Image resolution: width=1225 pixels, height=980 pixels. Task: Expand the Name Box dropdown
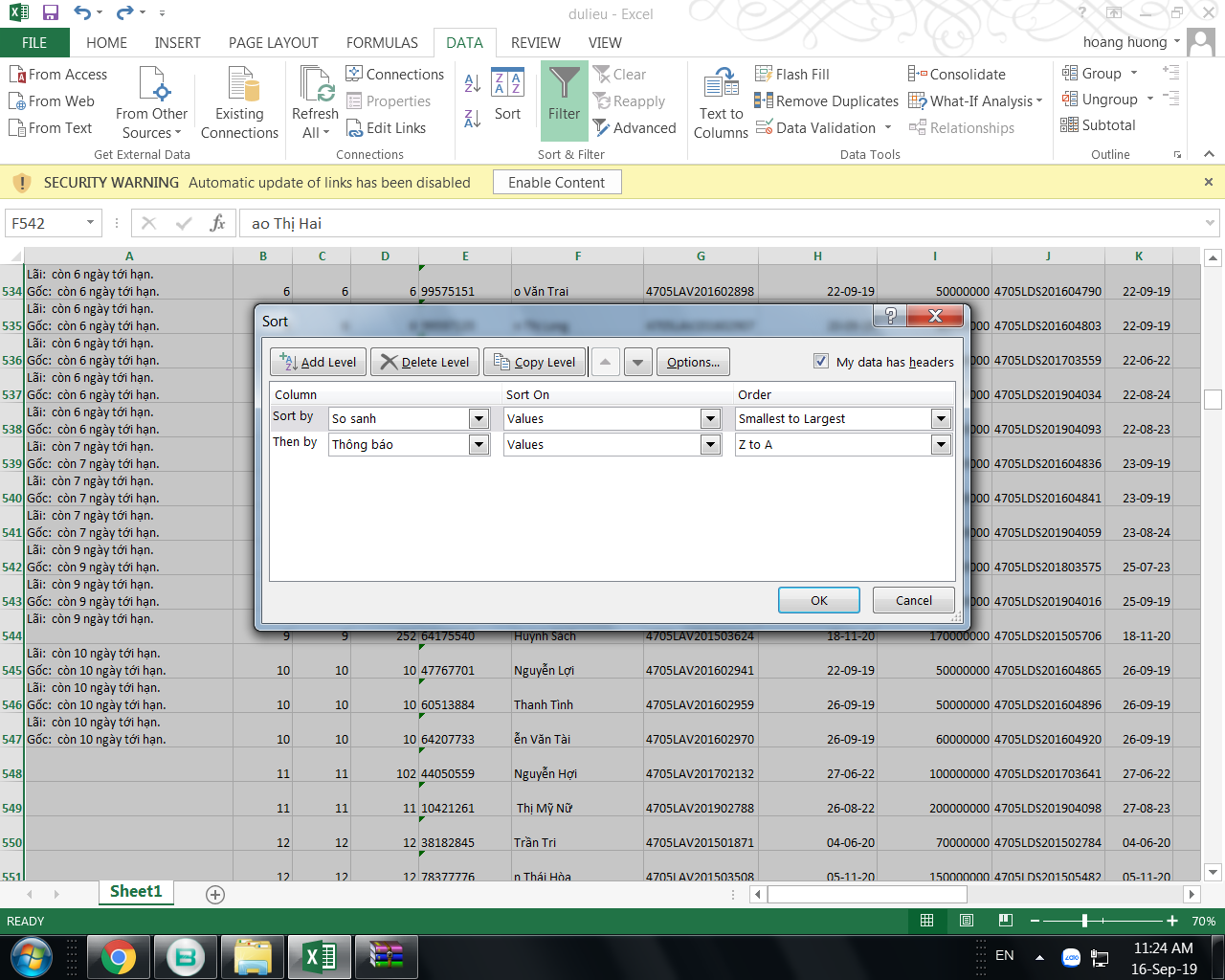coord(91,223)
